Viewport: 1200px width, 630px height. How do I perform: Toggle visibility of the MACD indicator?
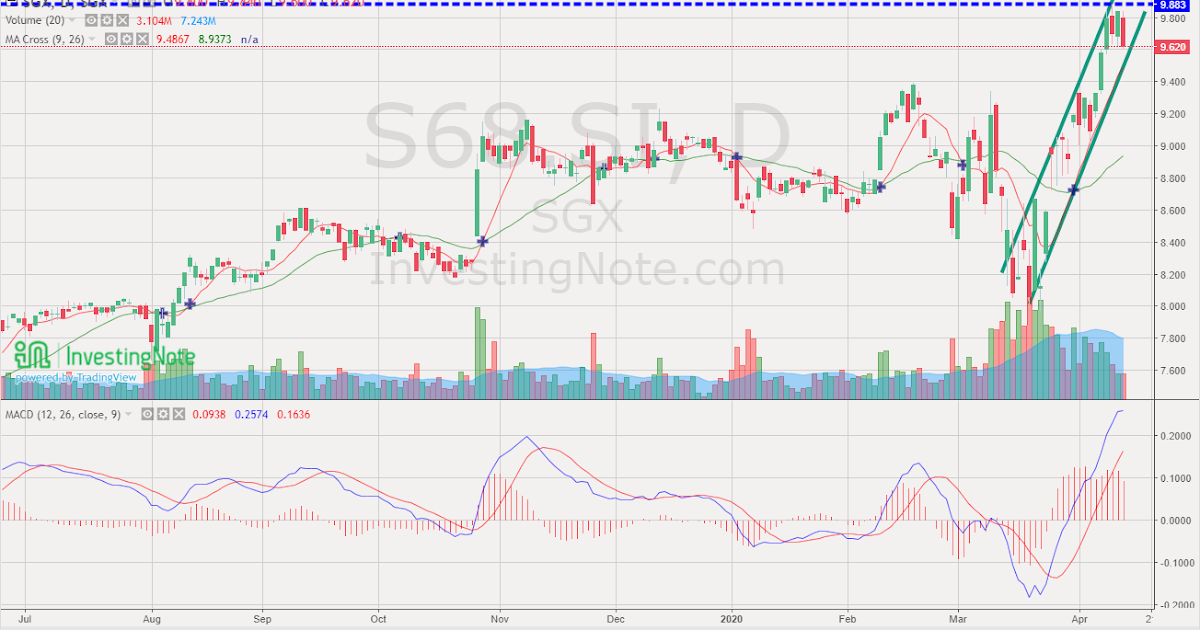click(x=148, y=414)
